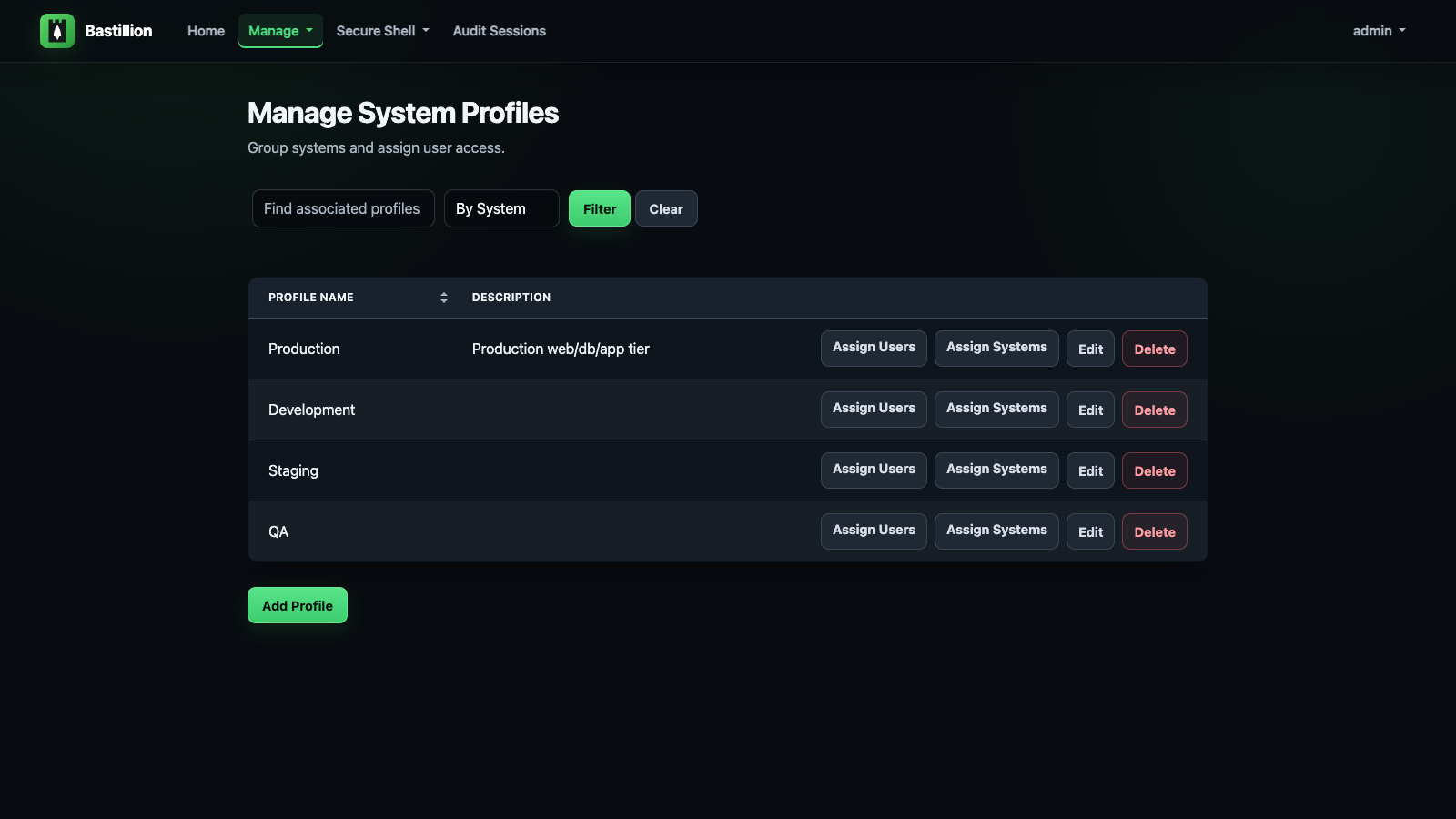Assign users to Staging profile
The image size is (1456, 819).
874,470
